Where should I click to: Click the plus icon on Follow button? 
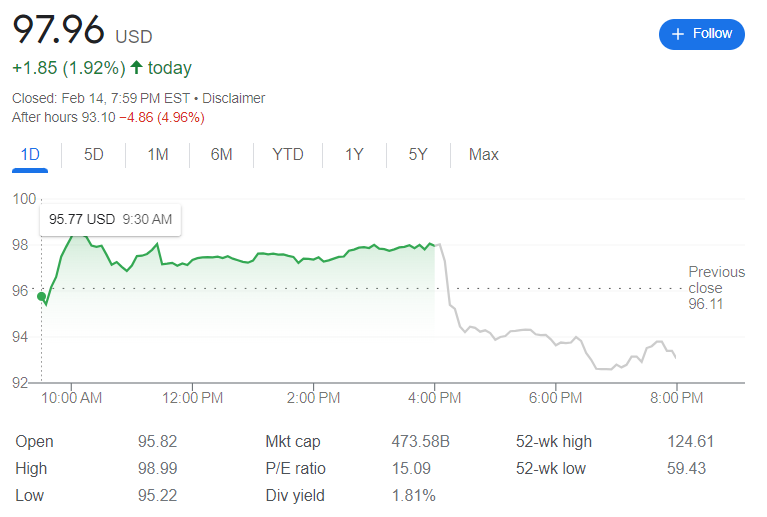click(x=678, y=34)
